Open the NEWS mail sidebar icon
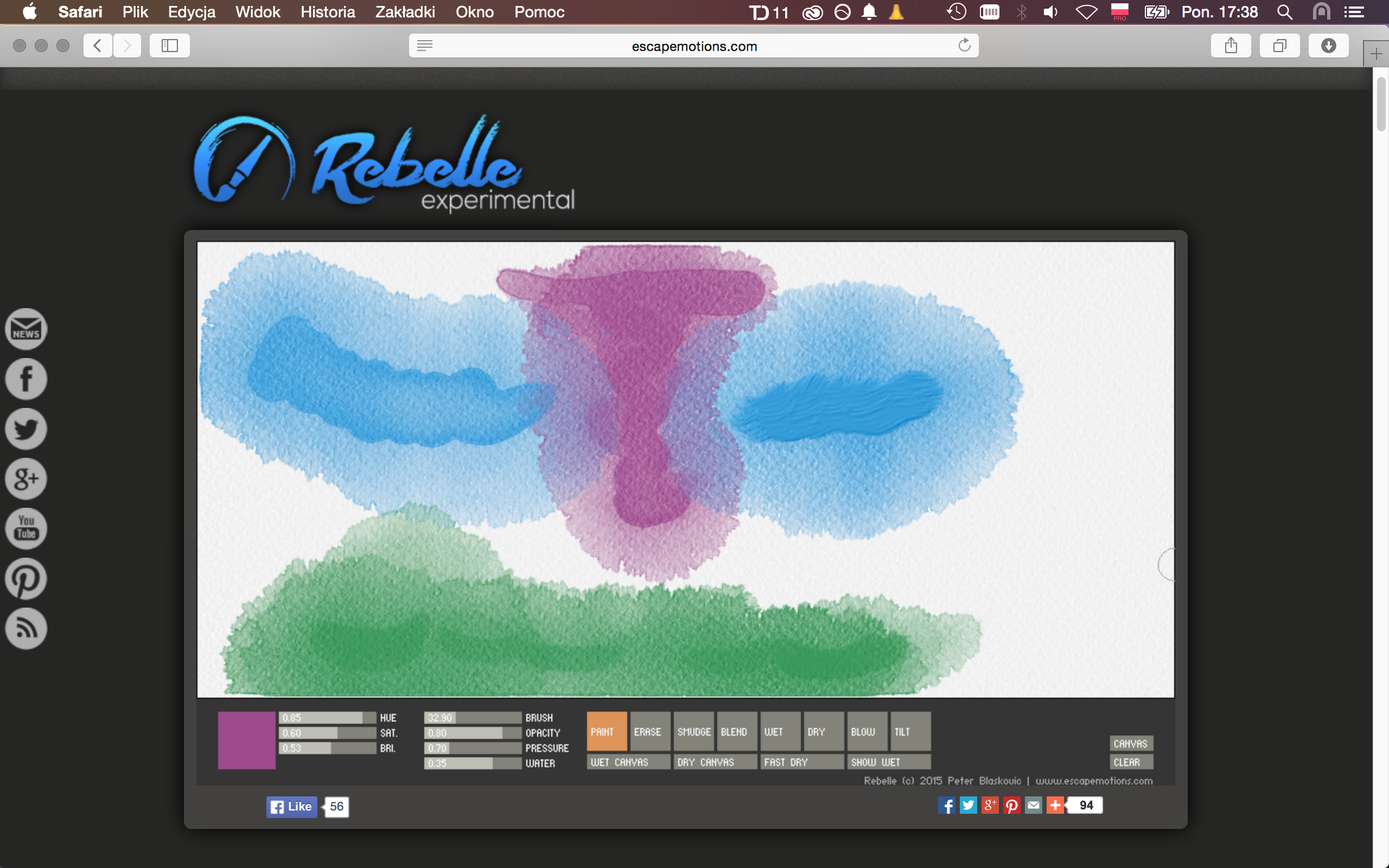 [x=26, y=329]
